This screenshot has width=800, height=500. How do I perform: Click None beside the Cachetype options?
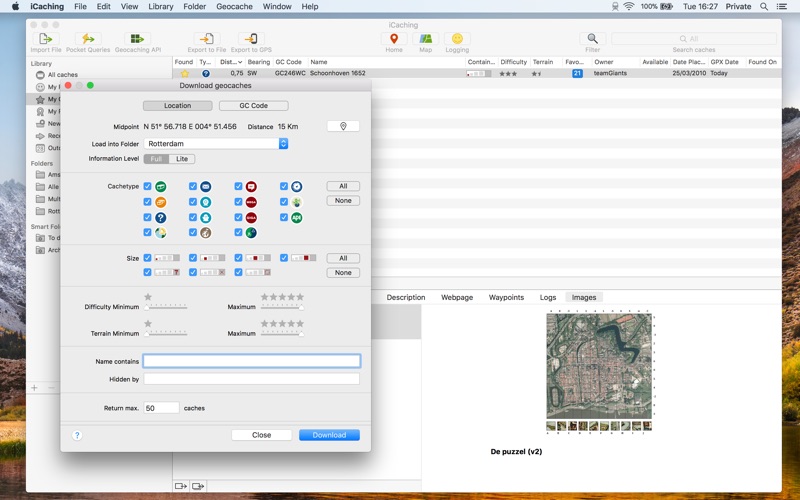click(x=343, y=201)
